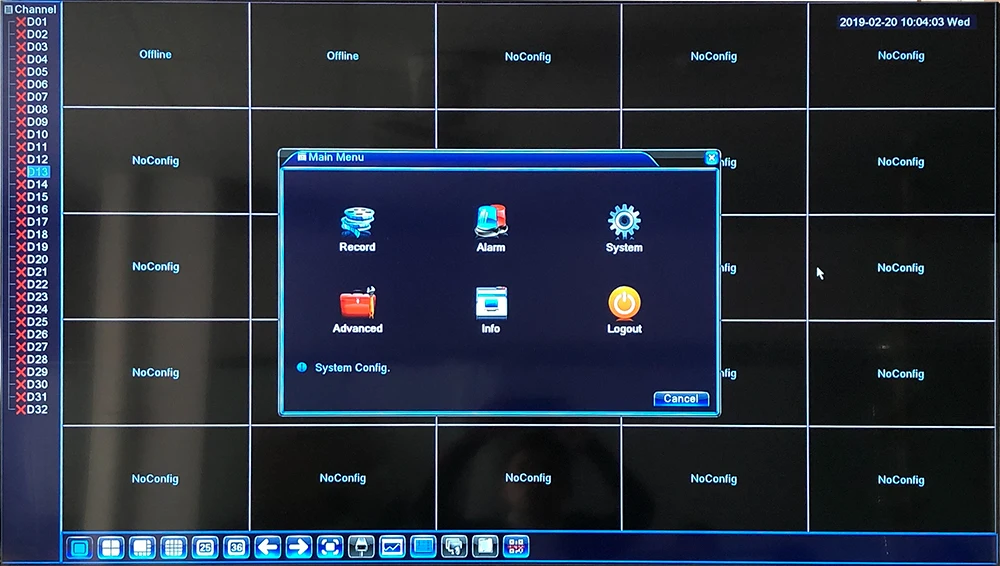The height and width of the screenshot is (566, 1000).
Task: Select channel D31 in list
Action: (37, 397)
